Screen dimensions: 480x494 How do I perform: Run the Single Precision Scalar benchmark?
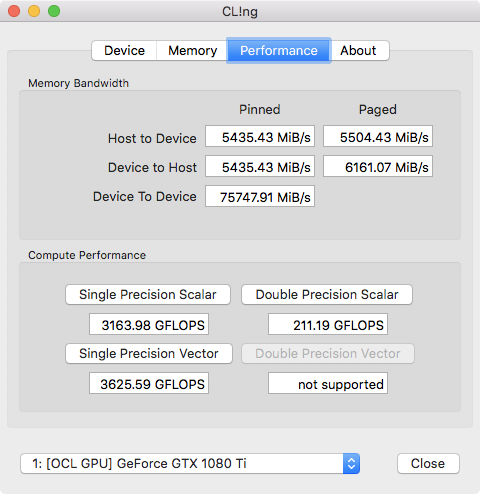(x=148, y=295)
